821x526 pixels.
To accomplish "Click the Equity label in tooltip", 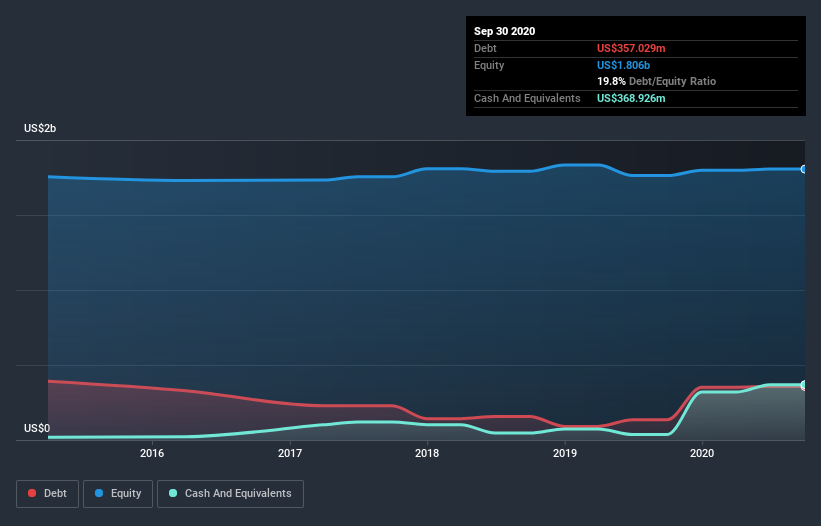I will (489, 65).
